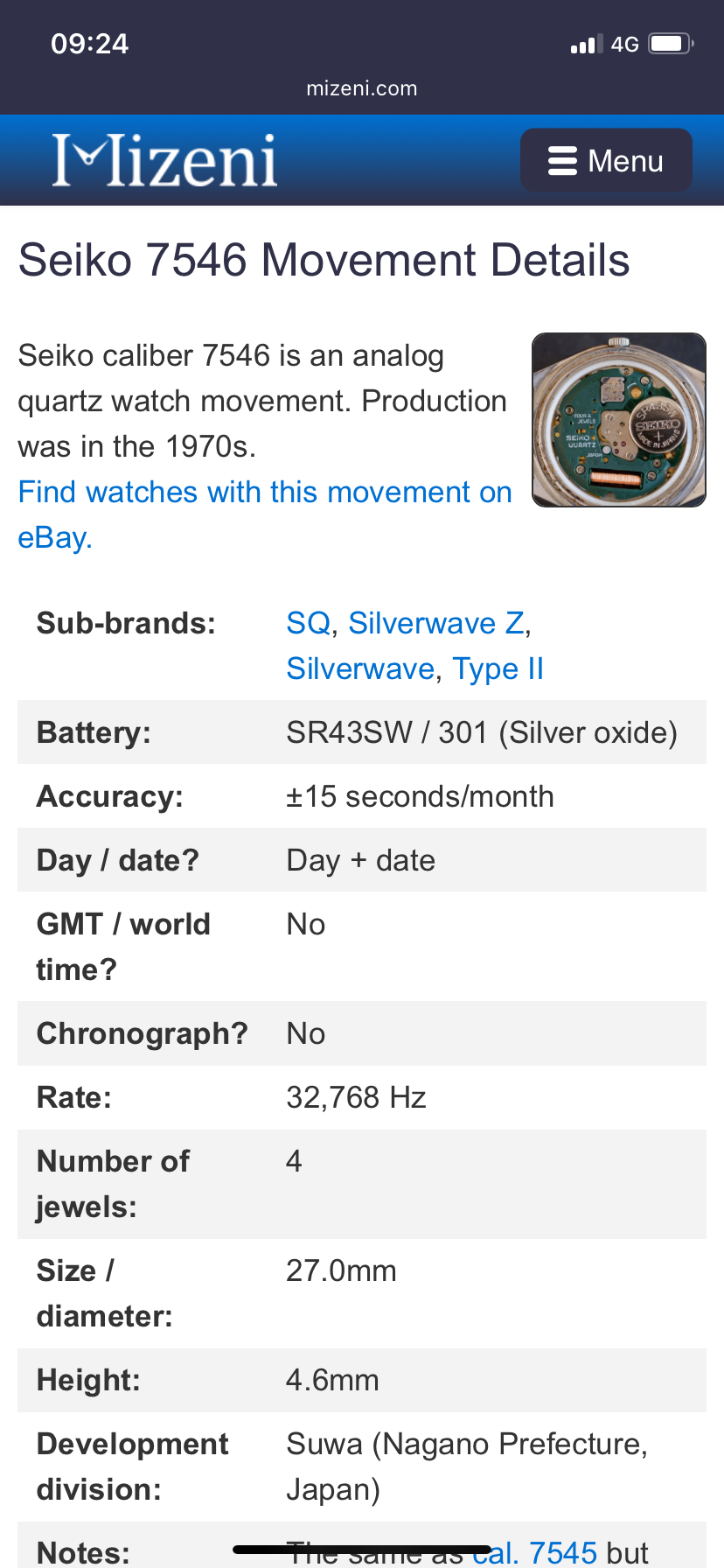The image size is (724, 1568).
Task: Select the SR43SW / 301 battery value
Action: 482,732
